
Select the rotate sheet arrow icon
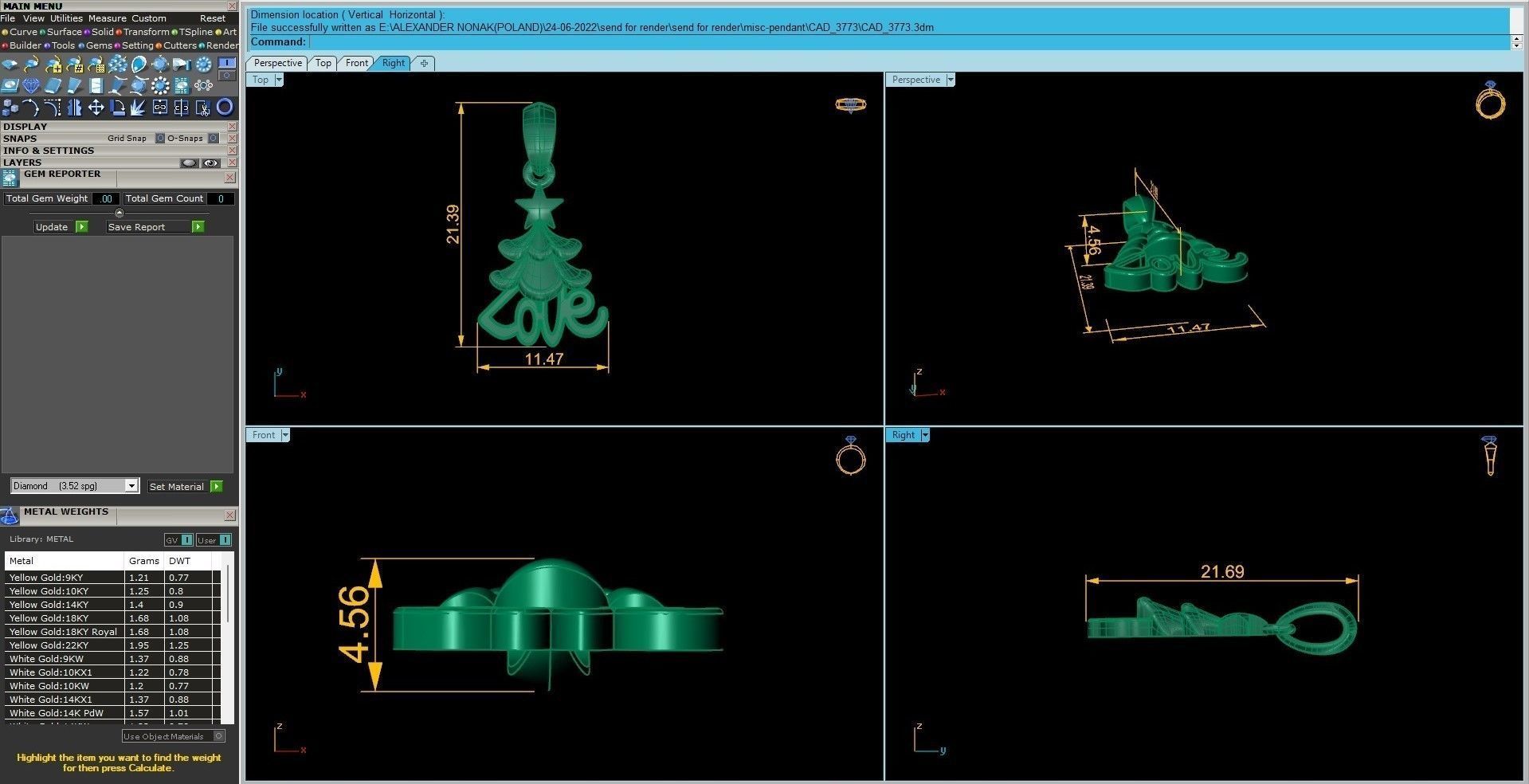[x=117, y=107]
